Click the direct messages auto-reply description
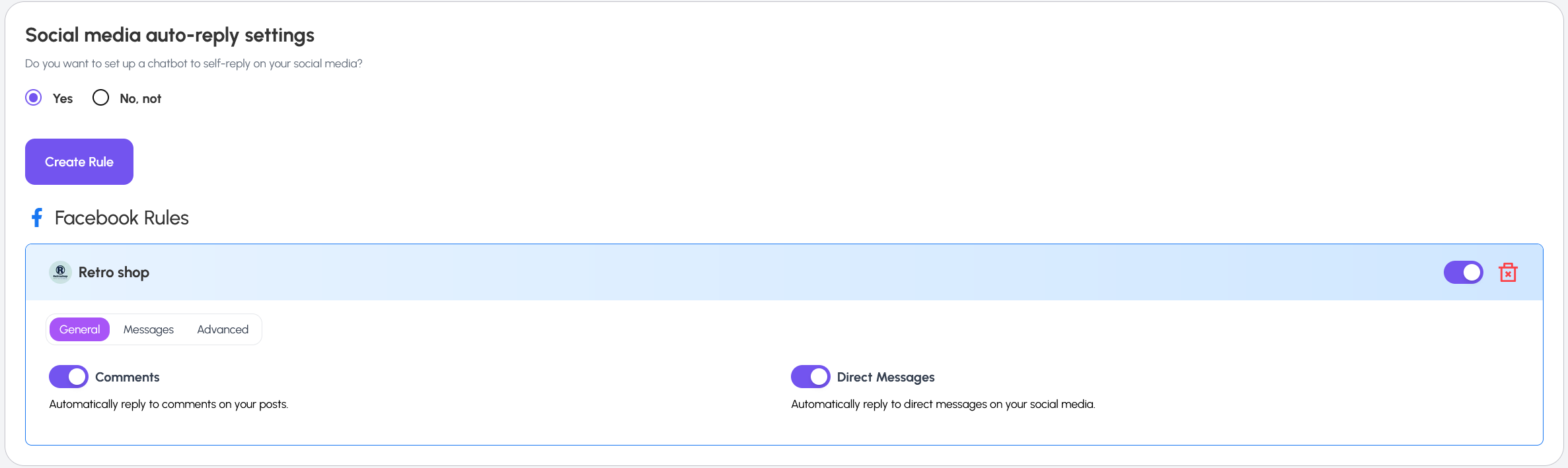 click(943, 404)
